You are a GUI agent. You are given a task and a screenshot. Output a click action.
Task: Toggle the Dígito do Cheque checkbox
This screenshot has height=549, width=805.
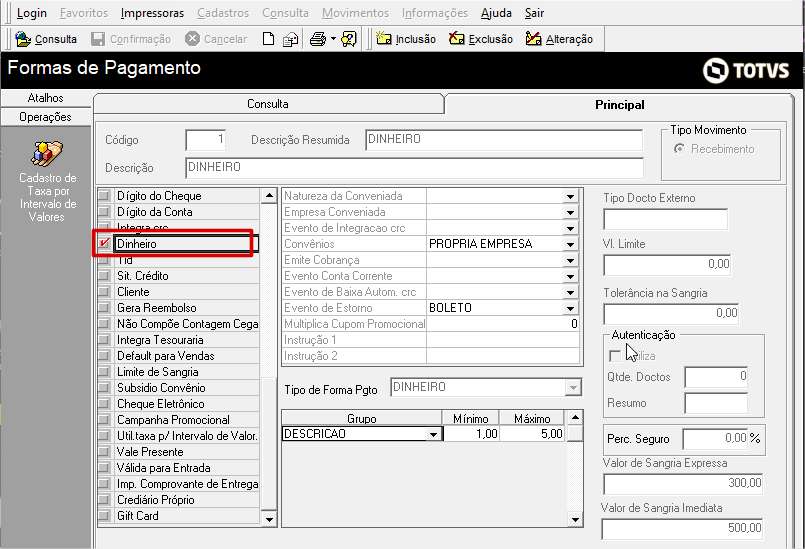(104, 196)
